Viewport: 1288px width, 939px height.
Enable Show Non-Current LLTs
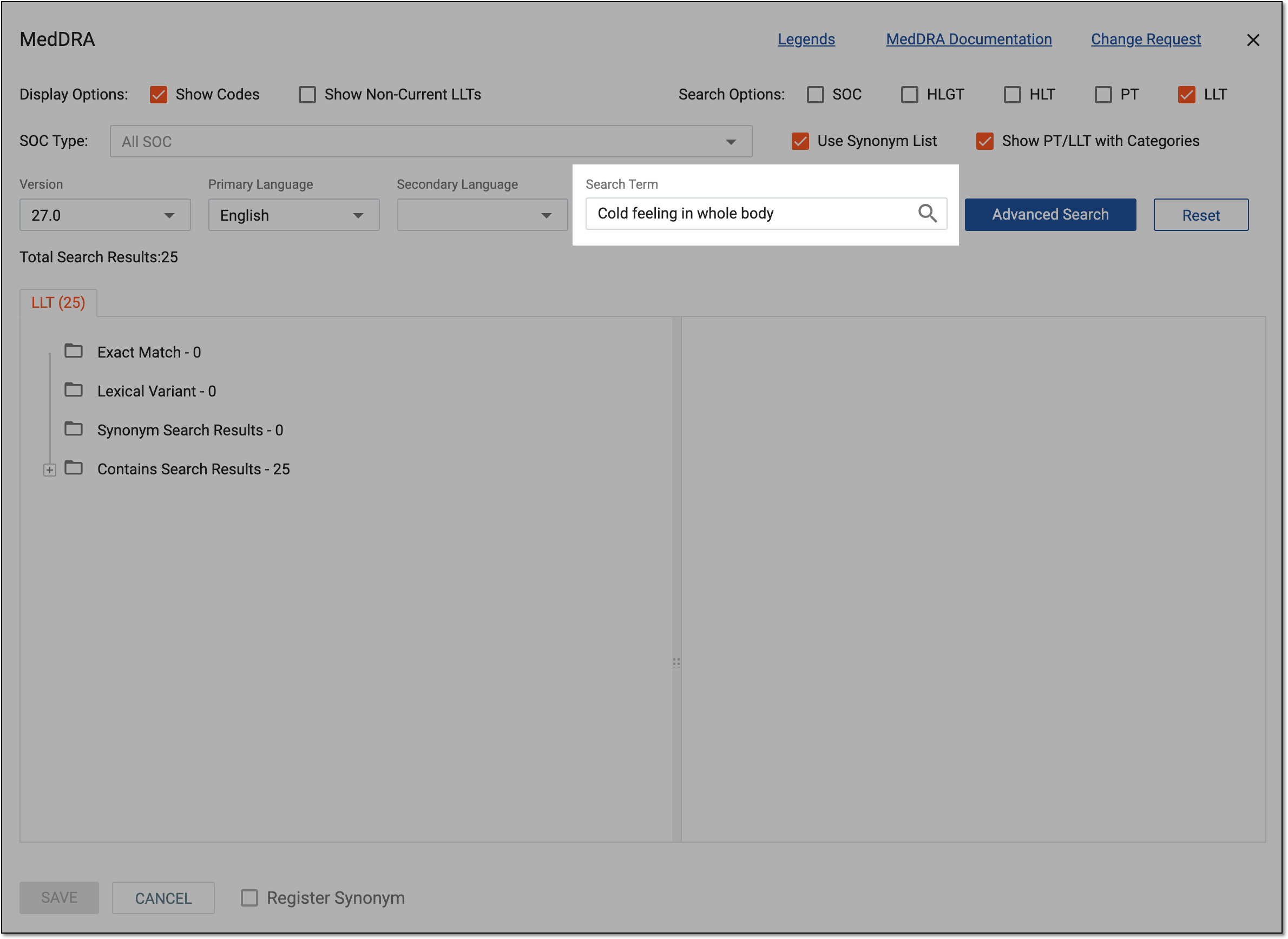307,94
